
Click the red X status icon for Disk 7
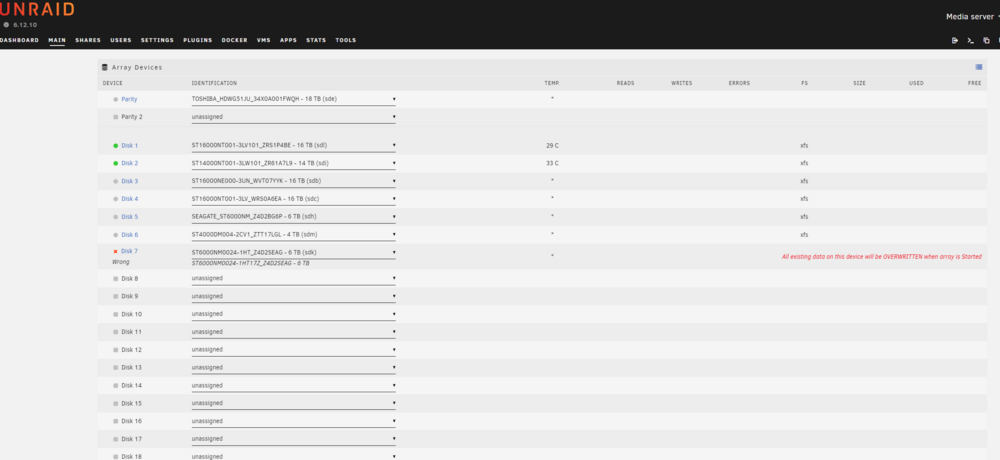[115, 251]
